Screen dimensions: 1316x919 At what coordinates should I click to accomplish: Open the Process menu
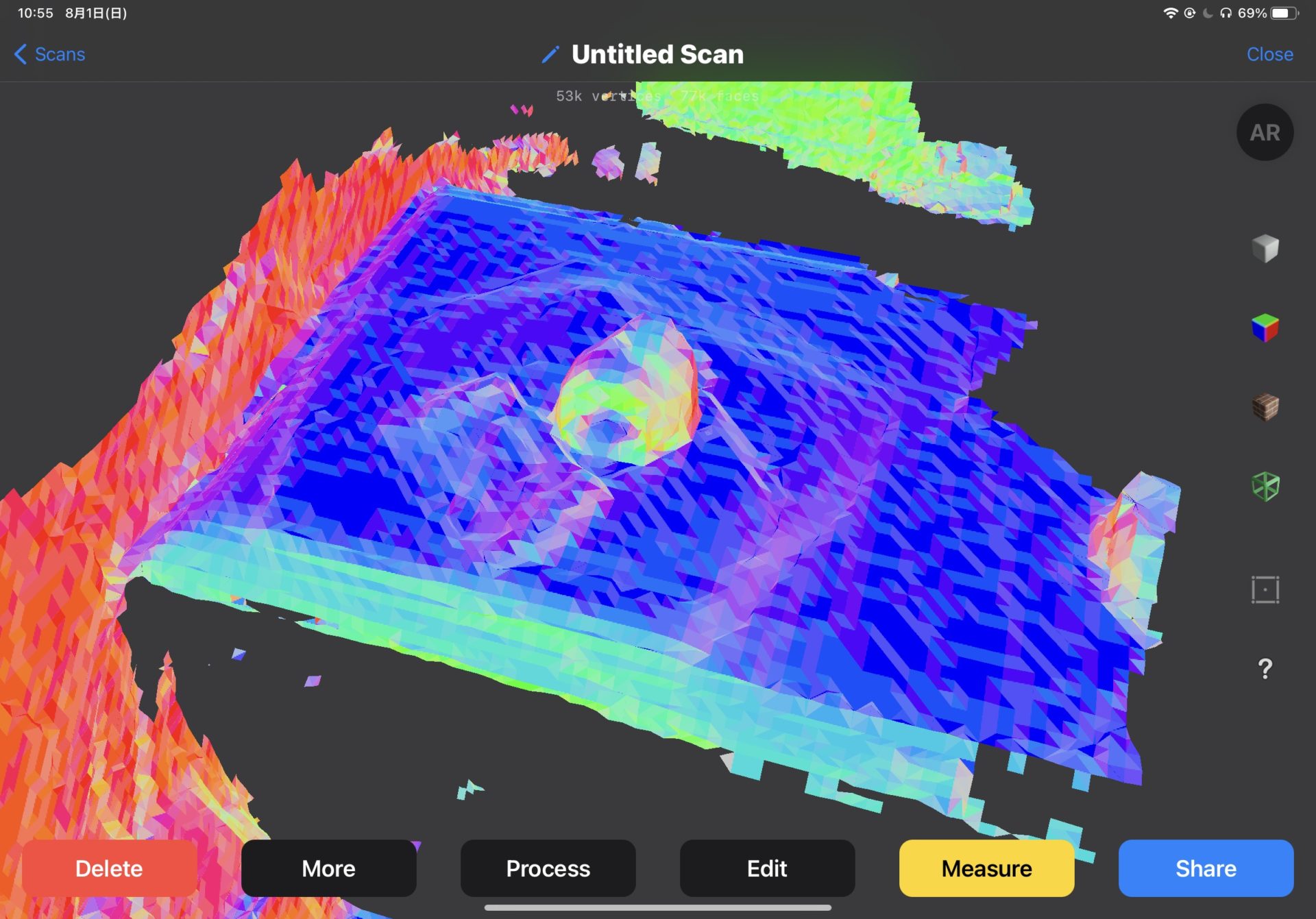click(x=548, y=868)
